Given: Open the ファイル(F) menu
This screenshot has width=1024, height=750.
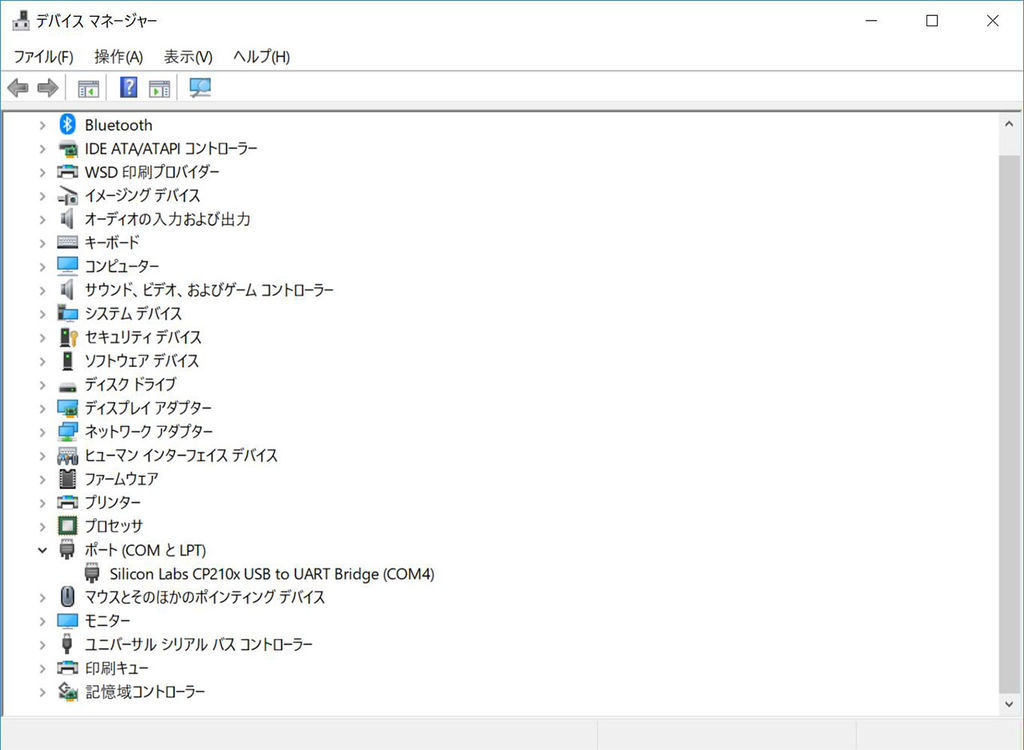Looking at the screenshot, I should point(43,57).
